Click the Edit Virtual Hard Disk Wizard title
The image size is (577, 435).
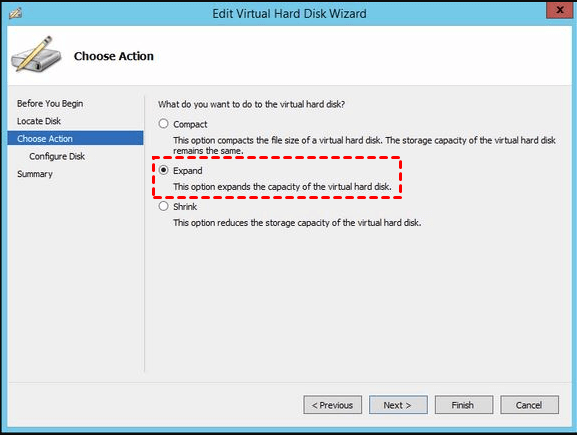(289, 14)
